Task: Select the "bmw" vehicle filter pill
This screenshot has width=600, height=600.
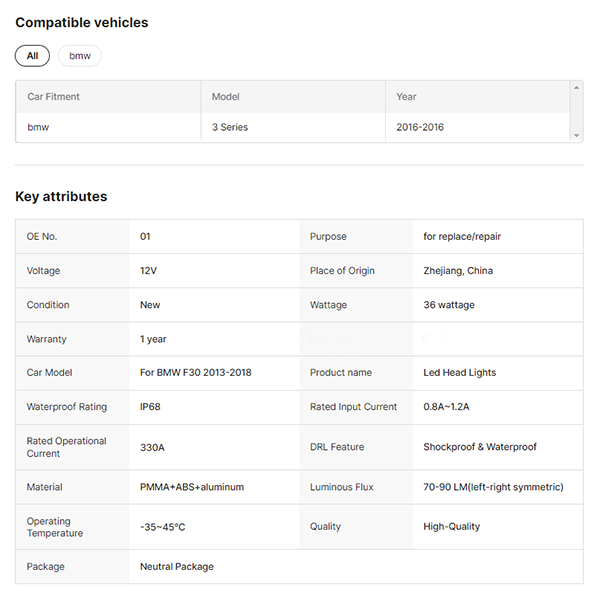Action: tap(80, 56)
